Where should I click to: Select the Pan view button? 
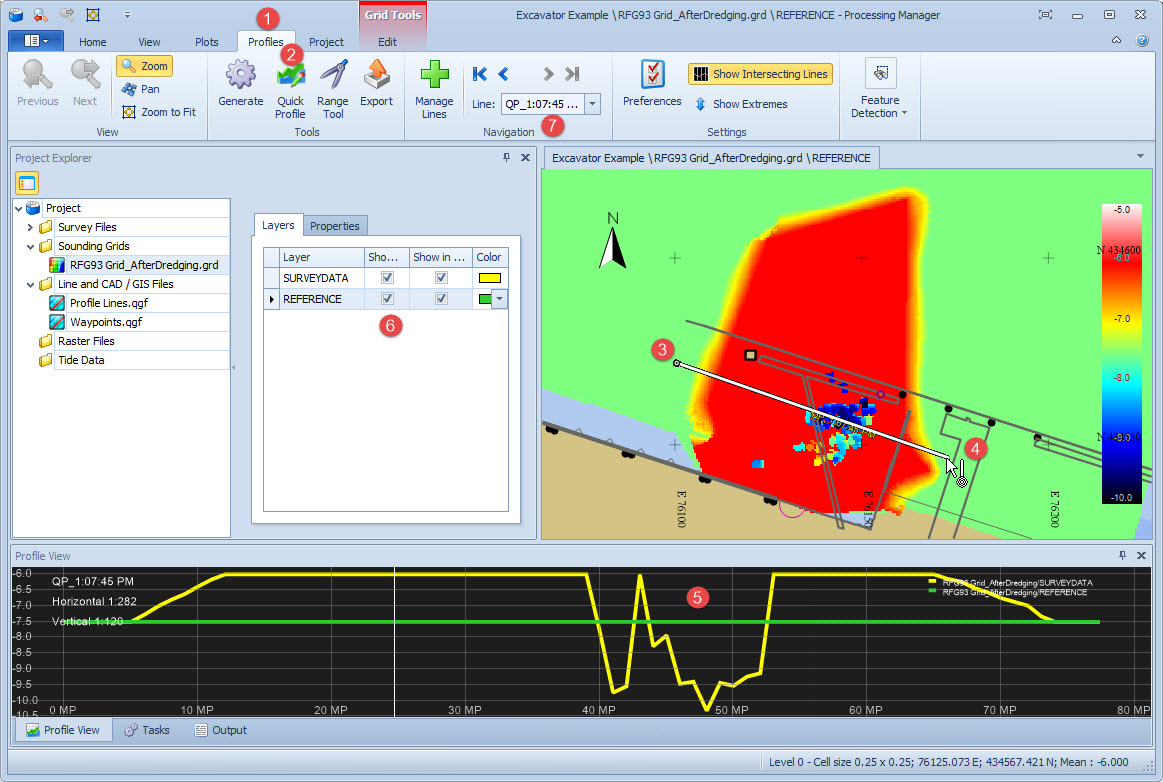(x=140, y=89)
